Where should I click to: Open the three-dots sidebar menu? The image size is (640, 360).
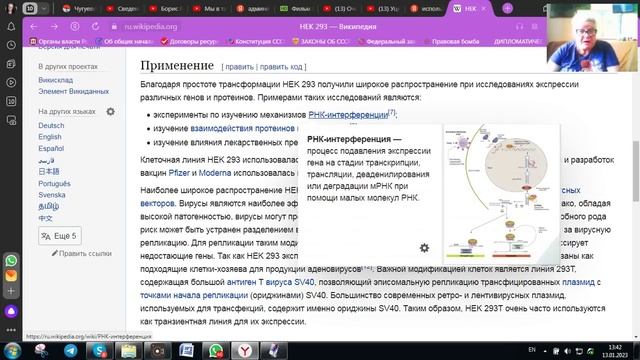point(11,330)
